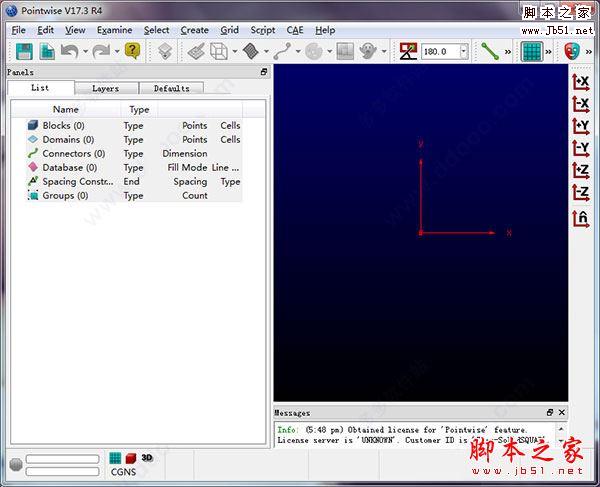Screen dimensions: 600x487
Task: Click the Undo arrow icon
Action: [x=69, y=51]
